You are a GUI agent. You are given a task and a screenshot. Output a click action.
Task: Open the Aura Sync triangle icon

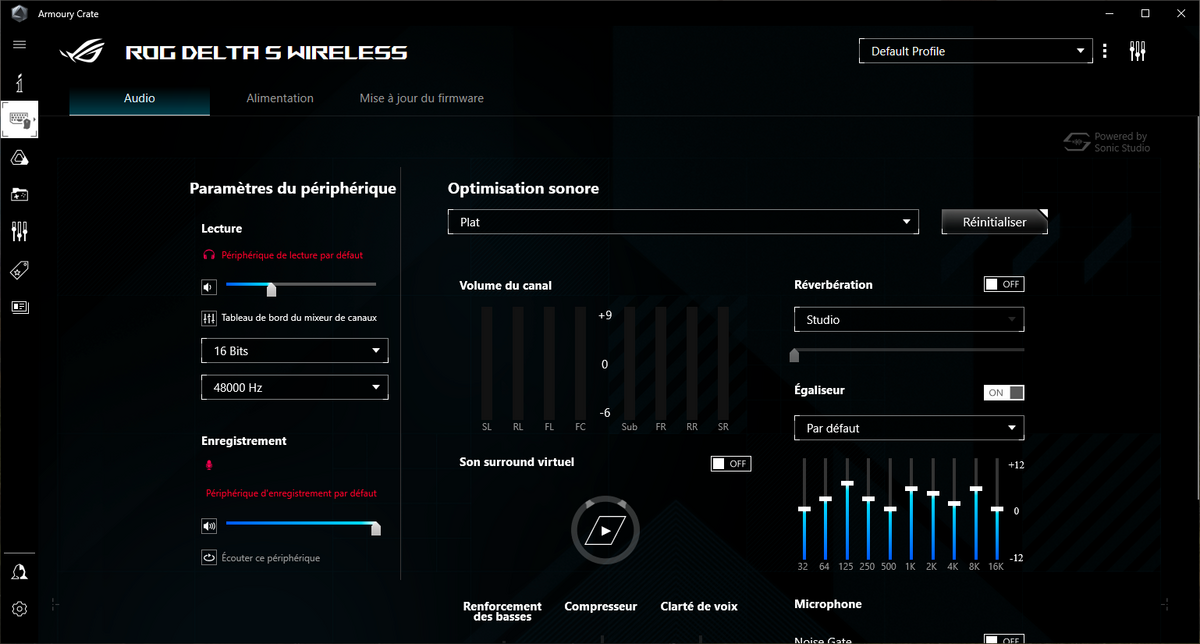(x=19, y=157)
